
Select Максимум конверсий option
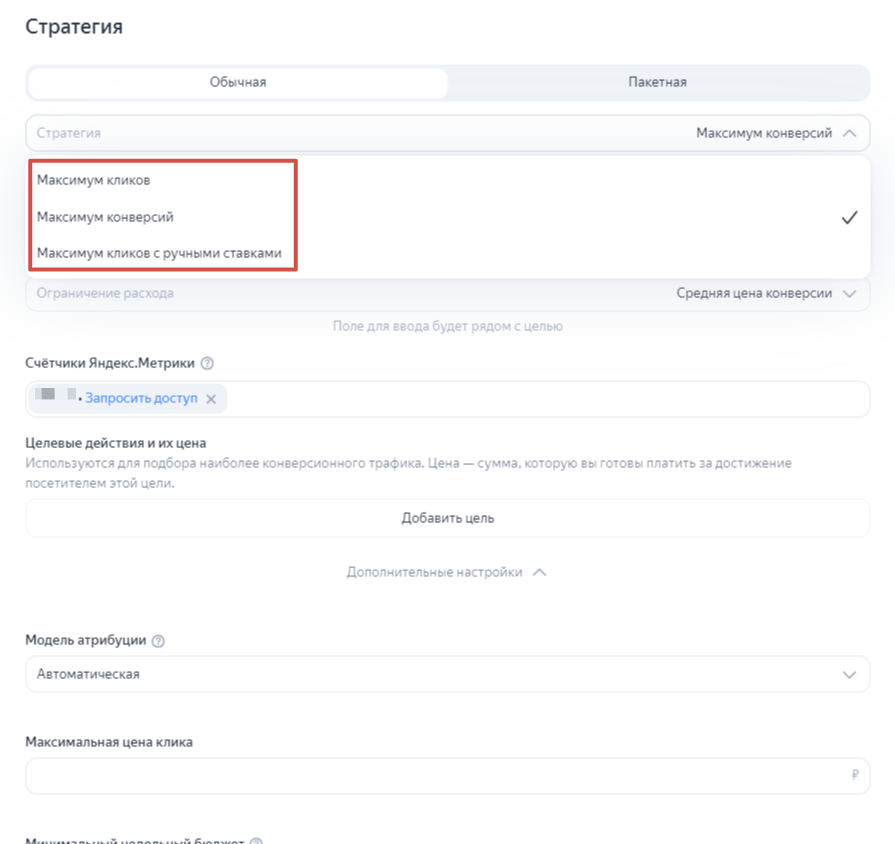[105, 217]
